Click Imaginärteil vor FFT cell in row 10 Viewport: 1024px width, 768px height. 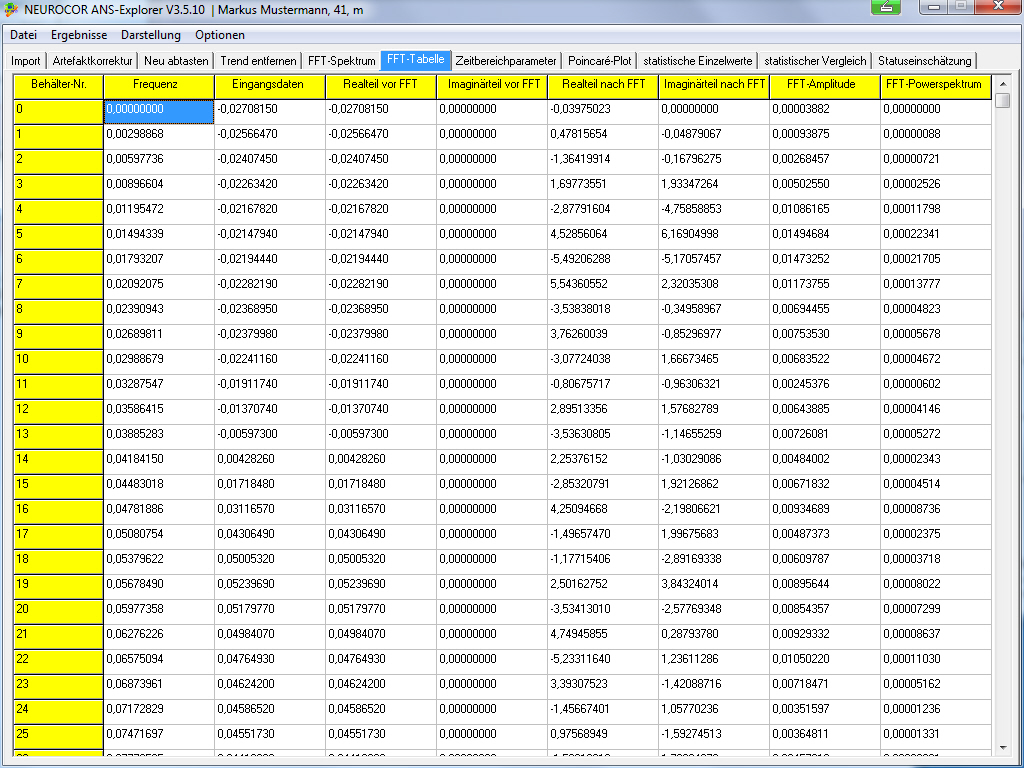click(492, 362)
